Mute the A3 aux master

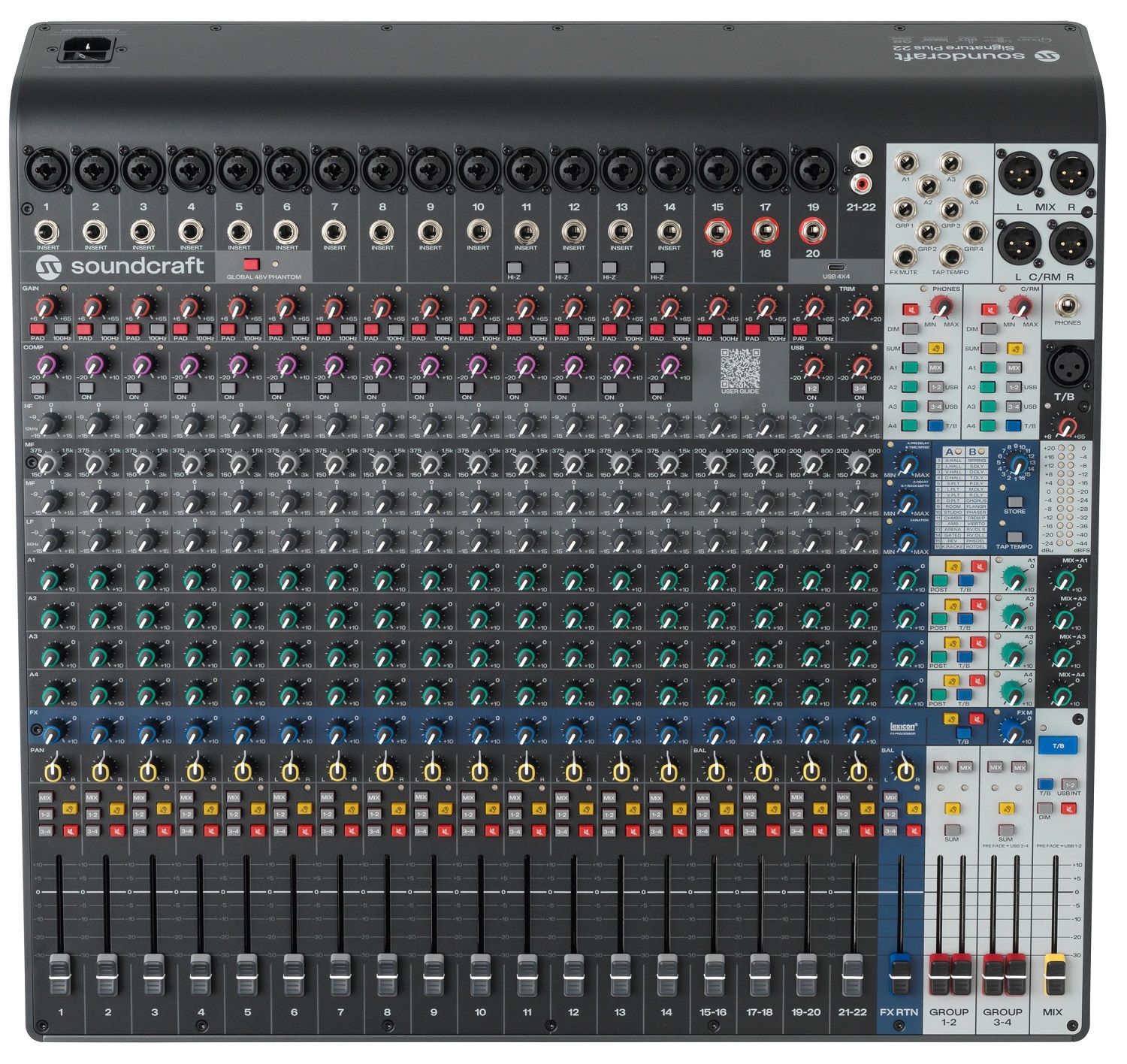tap(977, 643)
